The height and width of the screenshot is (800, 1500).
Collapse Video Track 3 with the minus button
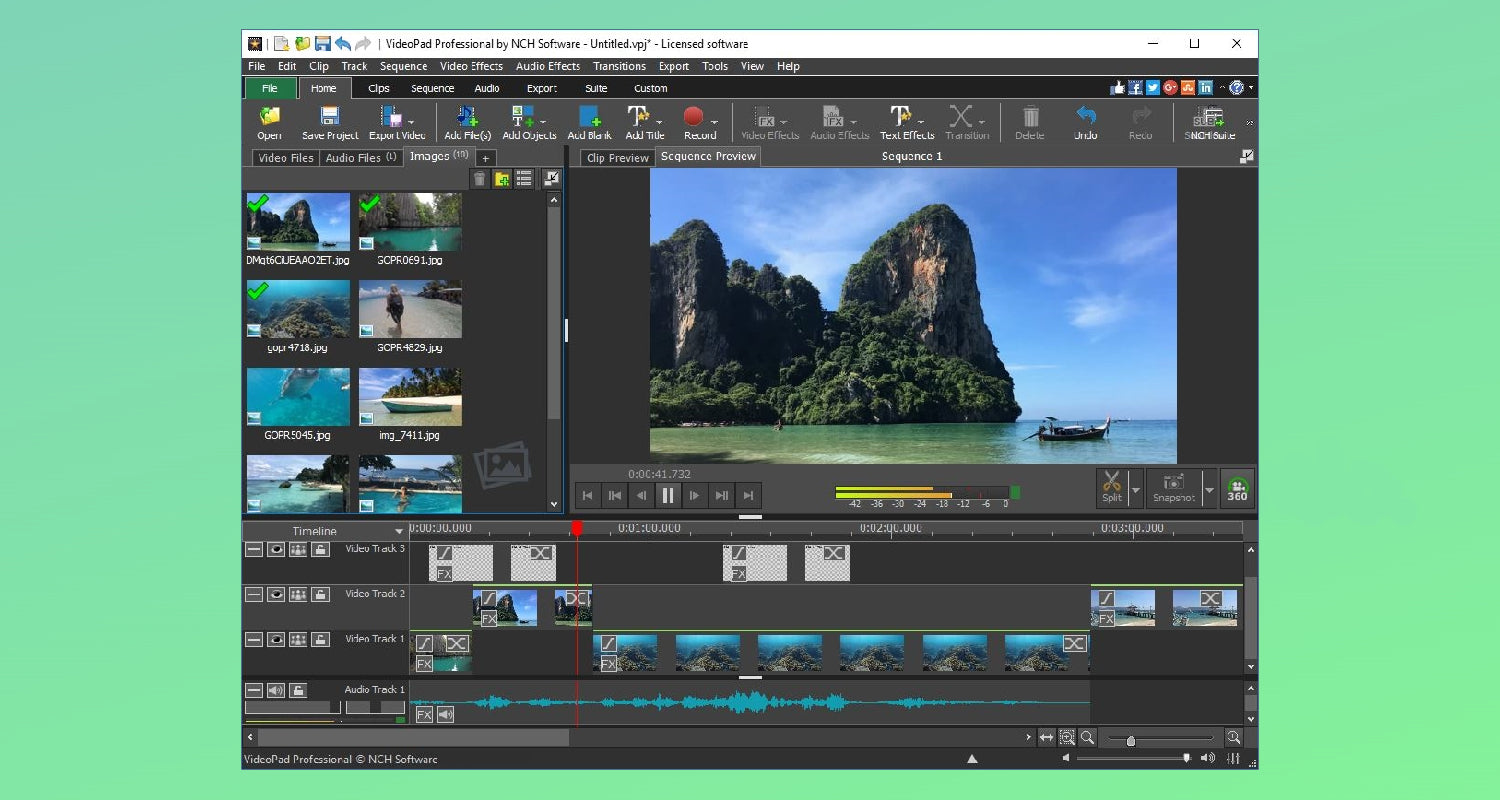254,549
